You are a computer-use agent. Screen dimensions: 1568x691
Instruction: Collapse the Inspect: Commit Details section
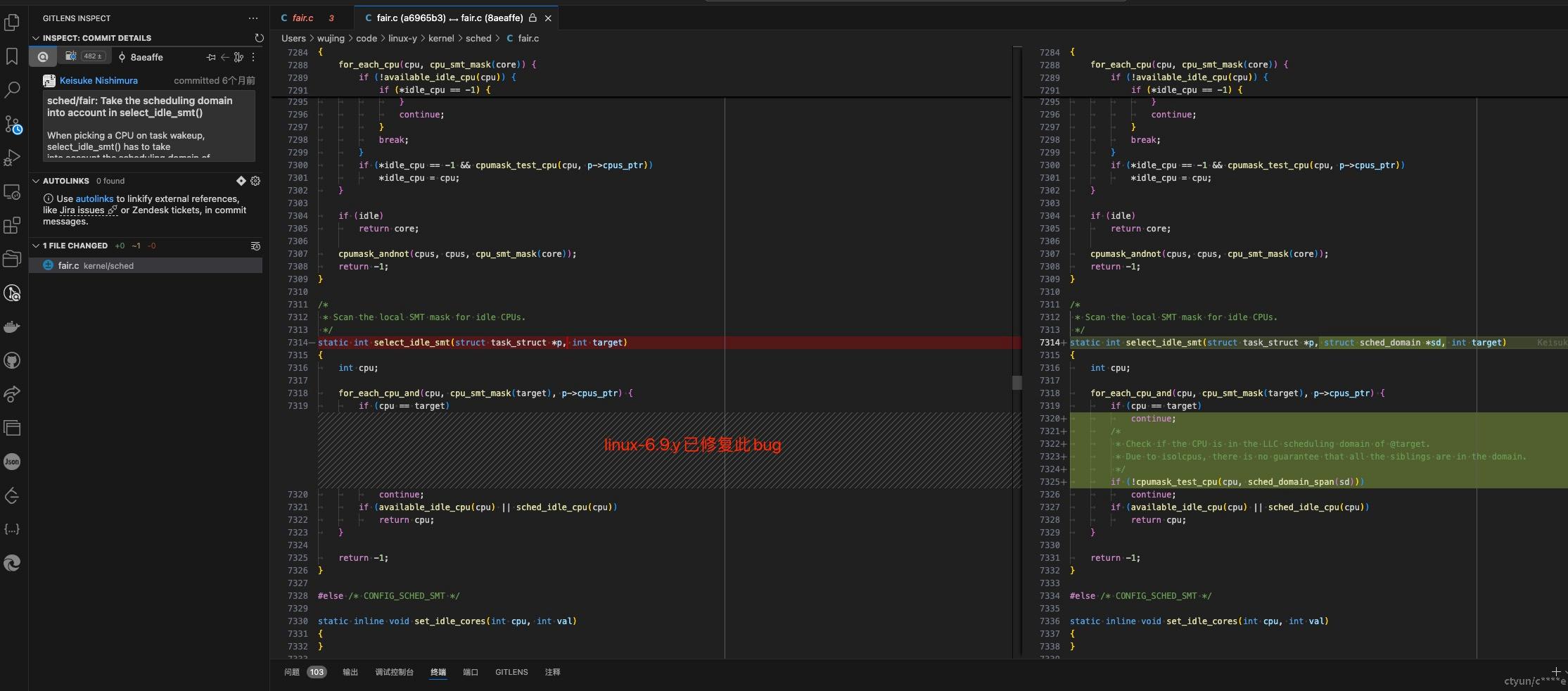coord(36,38)
